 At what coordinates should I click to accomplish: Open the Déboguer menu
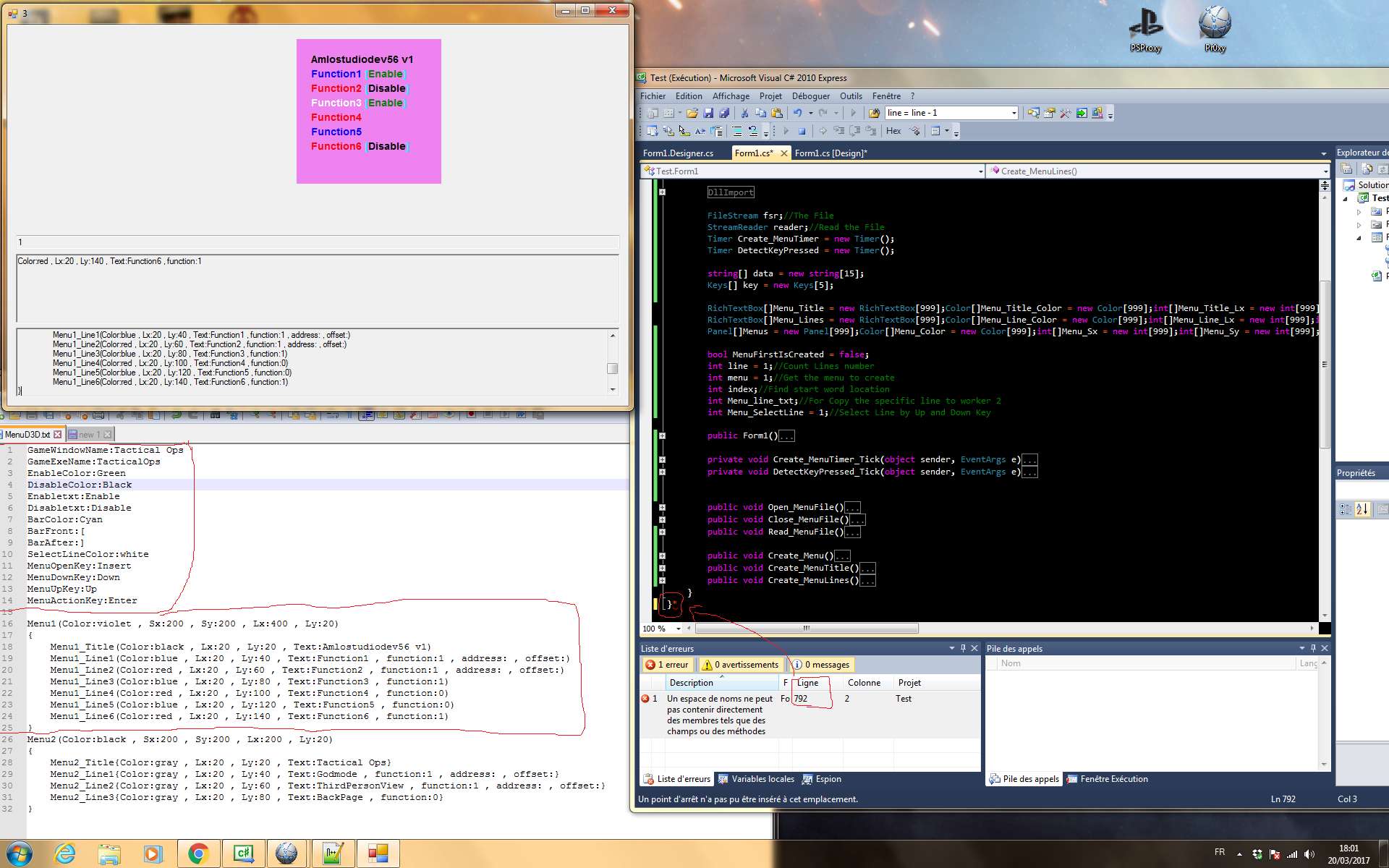pos(811,96)
